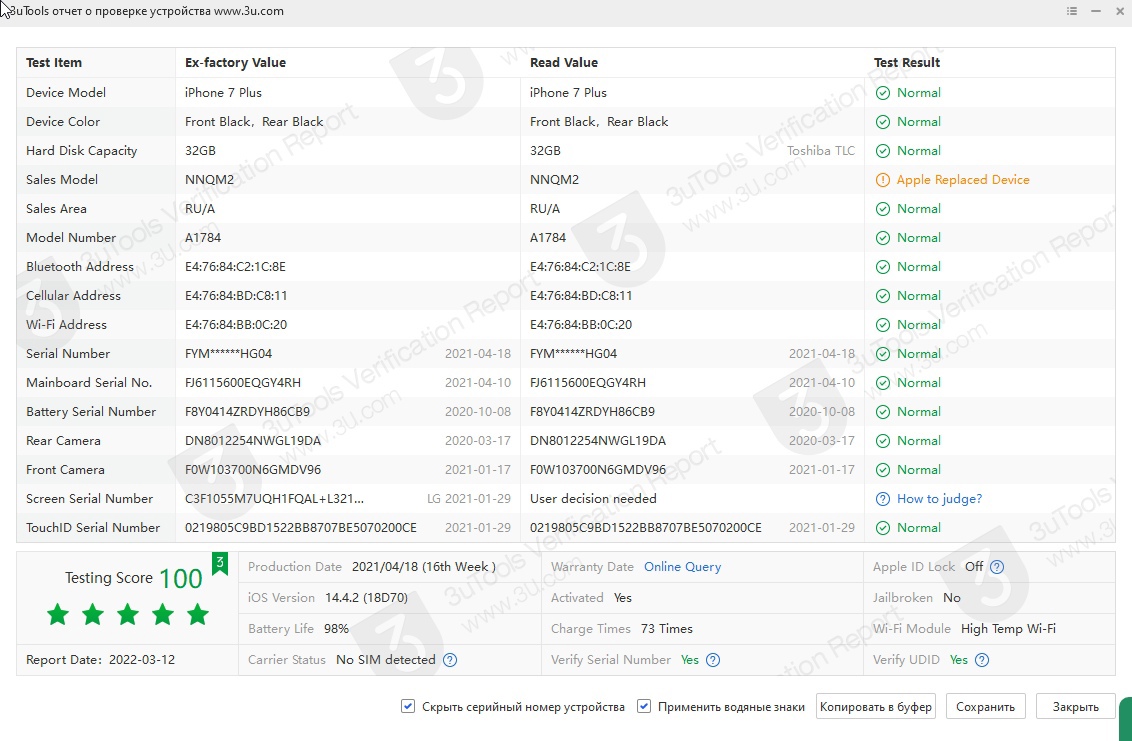This screenshot has height=741, width=1132.
Task: Click the Test Result column header
Action: coord(907,63)
